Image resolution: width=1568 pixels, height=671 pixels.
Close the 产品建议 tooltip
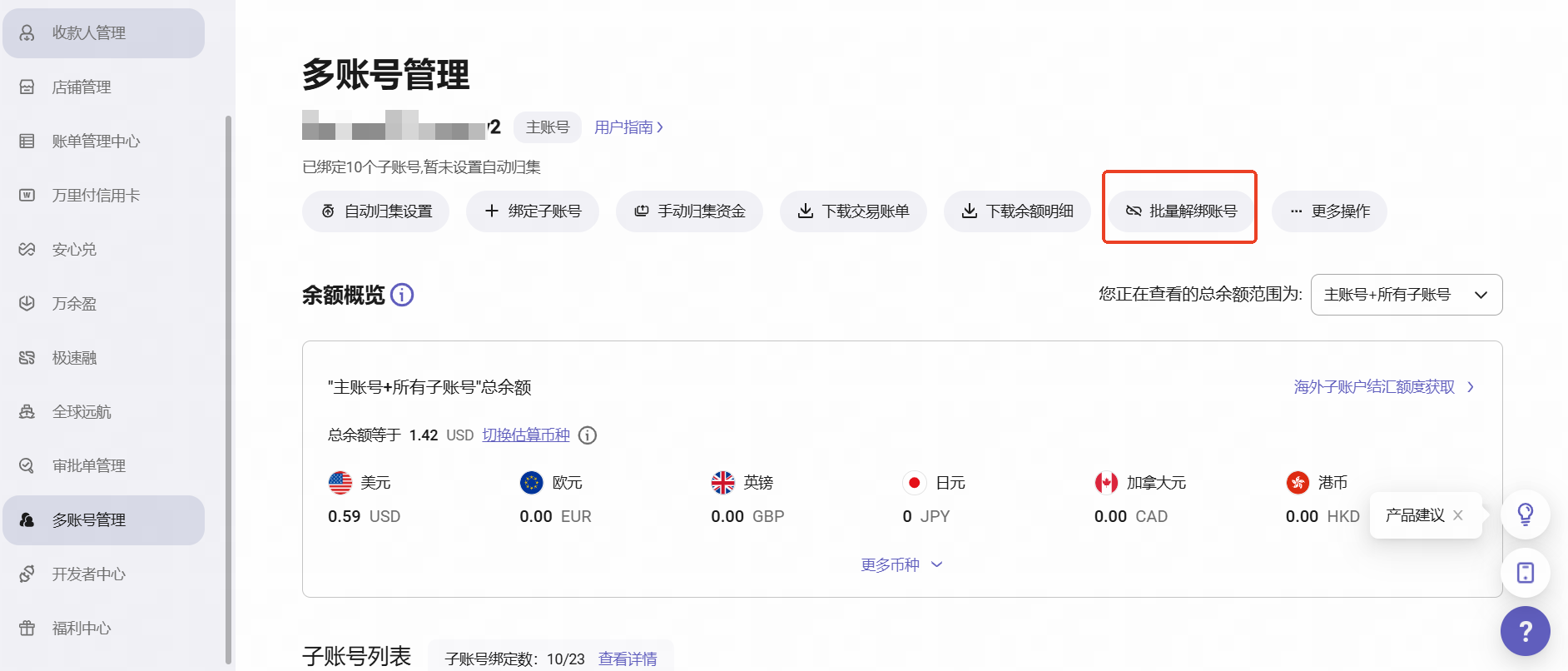coord(1458,515)
